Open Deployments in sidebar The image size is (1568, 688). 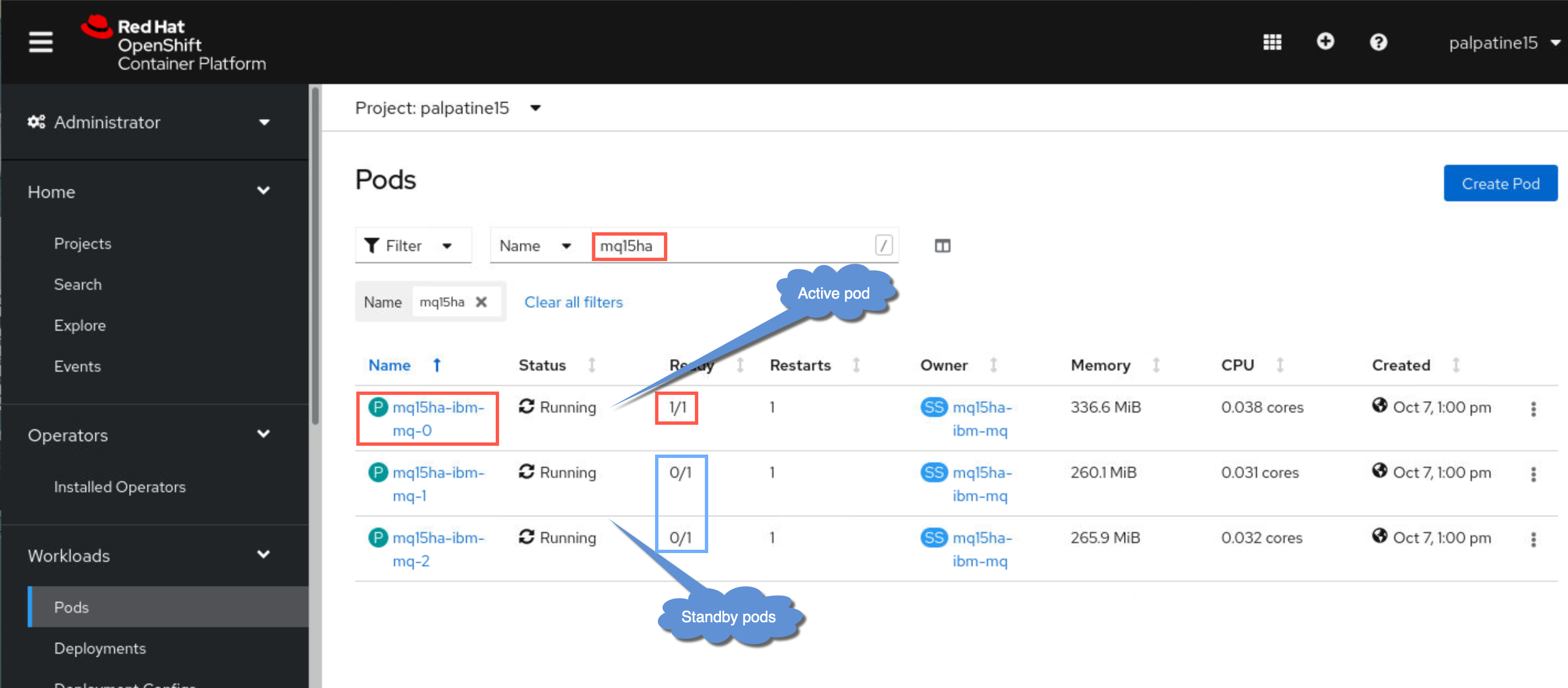[100, 649]
